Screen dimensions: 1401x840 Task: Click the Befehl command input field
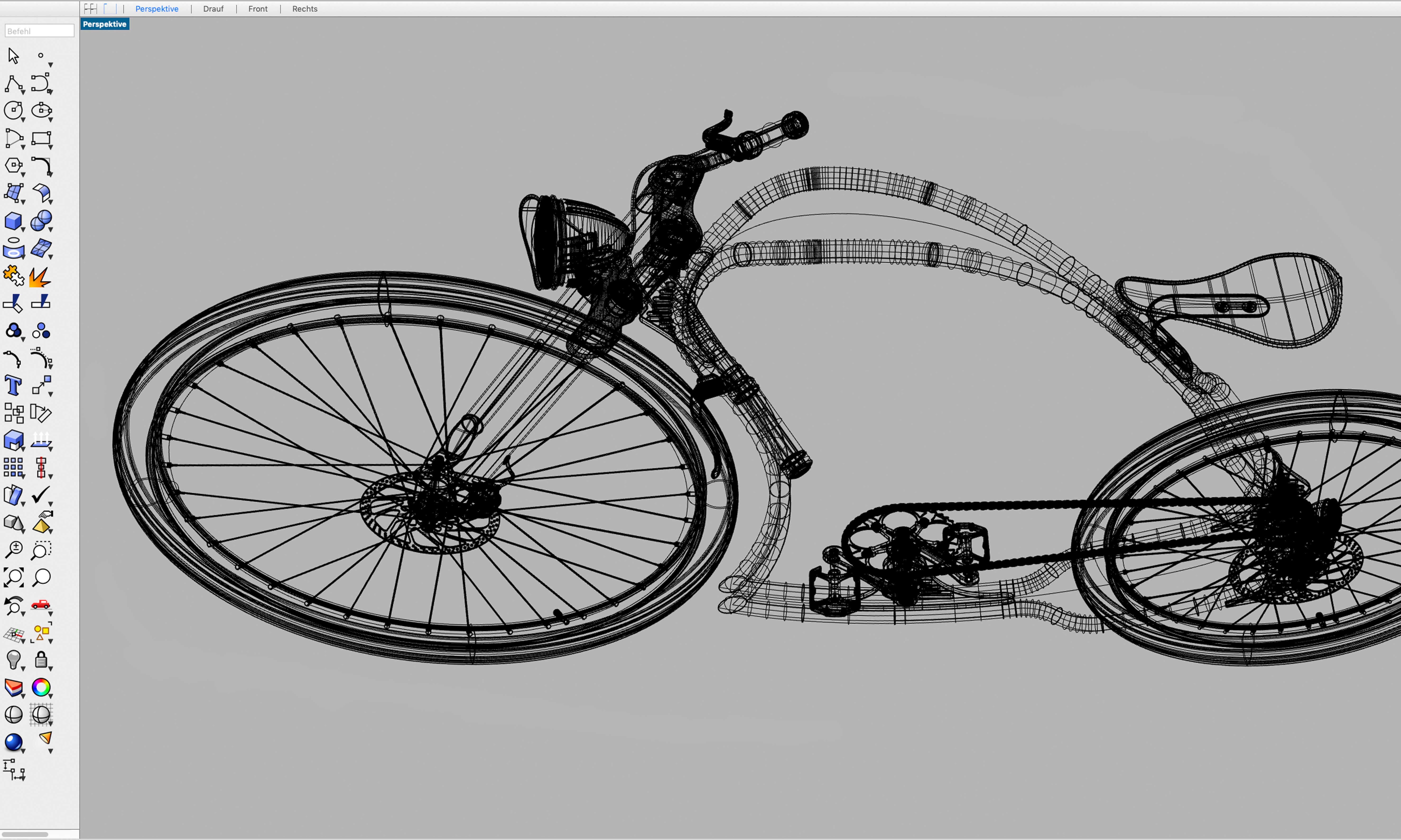(x=39, y=31)
